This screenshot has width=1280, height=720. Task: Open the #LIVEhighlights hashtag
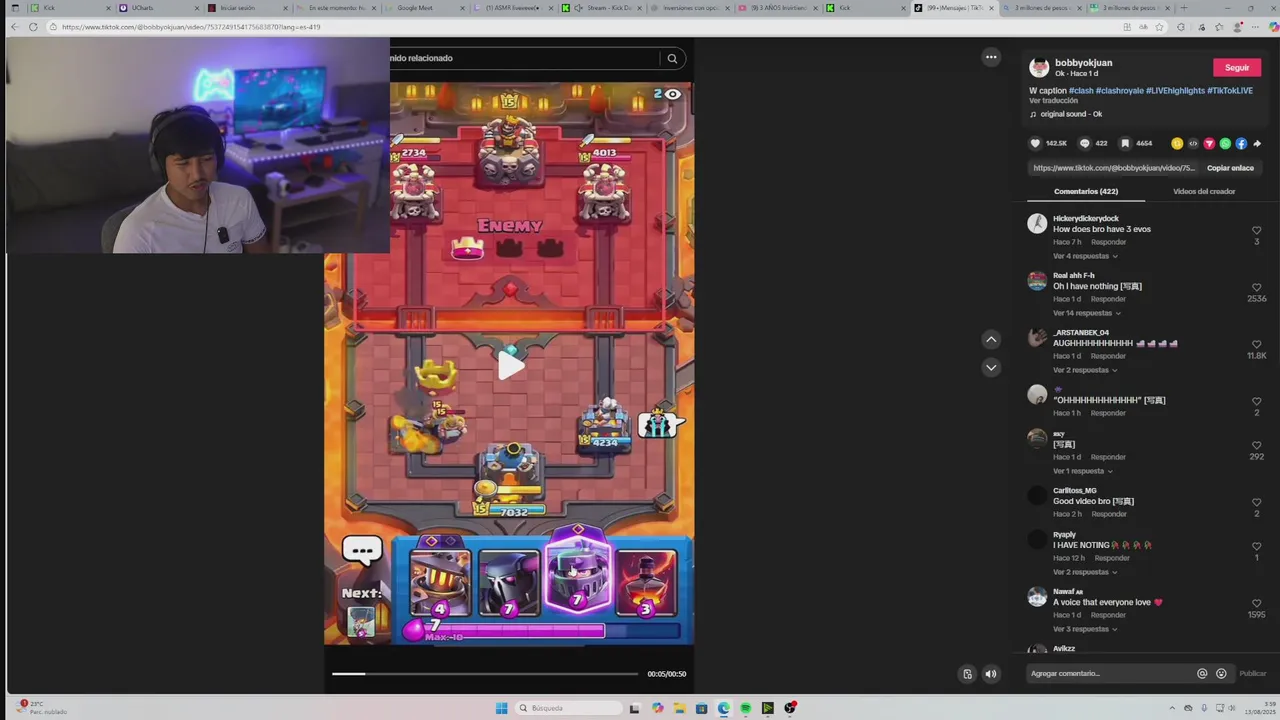coord(1175,90)
